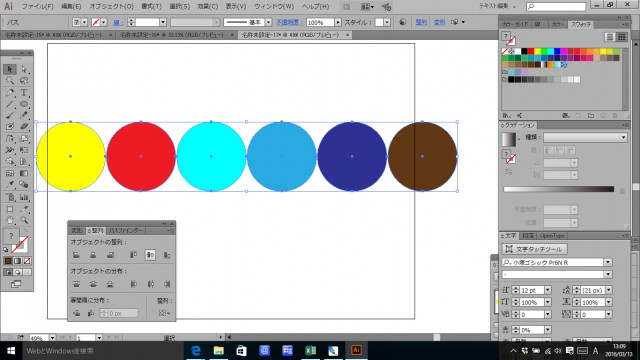Switch to the カラーガイド tab
This screenshot has width=640, height=360.
point(514,24)
